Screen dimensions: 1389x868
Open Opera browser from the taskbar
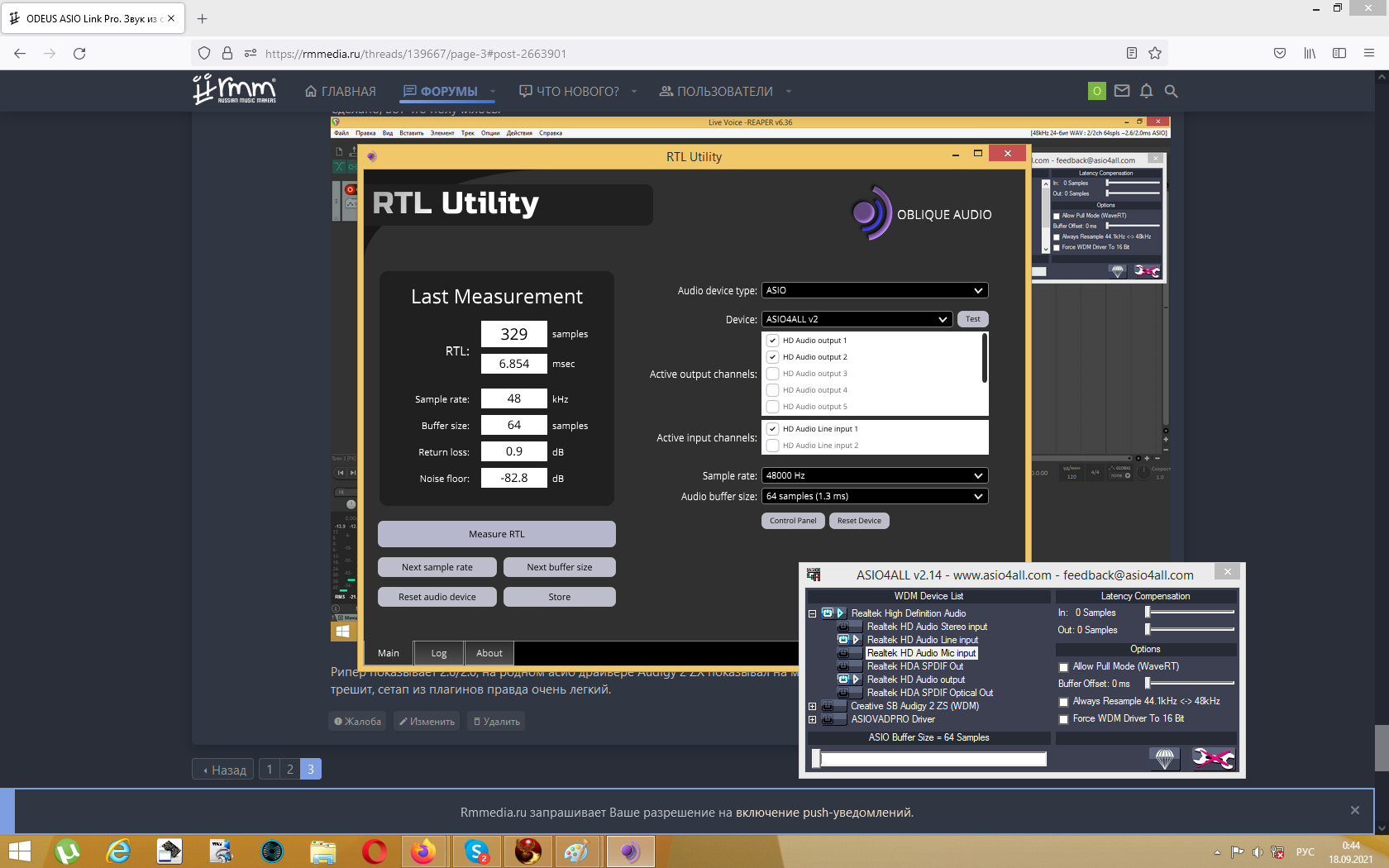pyautogui.click(x=375, y=851)
